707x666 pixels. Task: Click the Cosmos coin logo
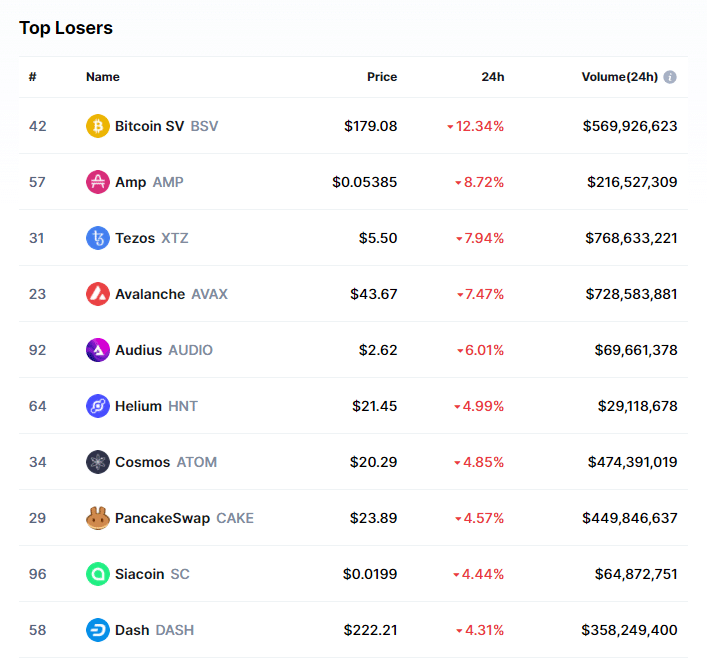pos(97,462)
